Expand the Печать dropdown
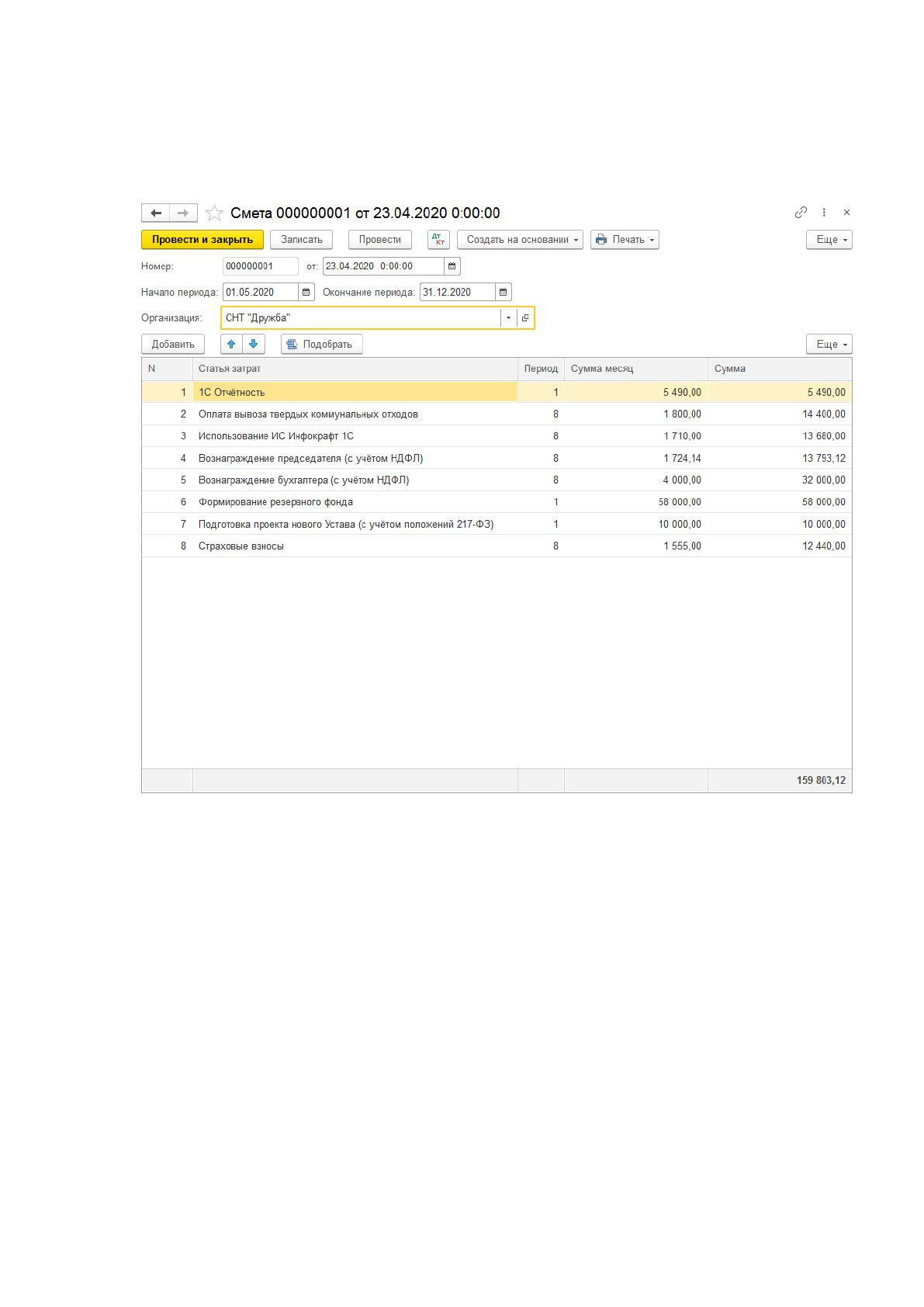The height and width of the screenshot is (1307, 924). (x=625, y=239)
